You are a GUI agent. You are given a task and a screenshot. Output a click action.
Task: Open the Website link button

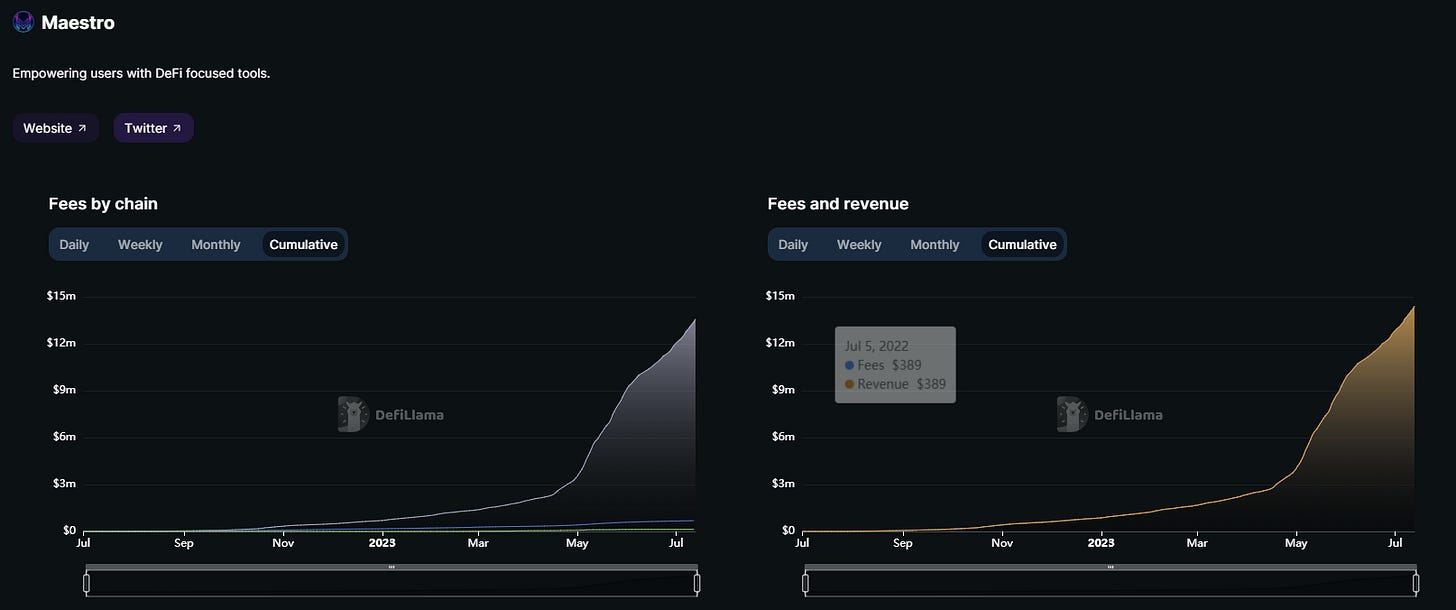[55, 128]
